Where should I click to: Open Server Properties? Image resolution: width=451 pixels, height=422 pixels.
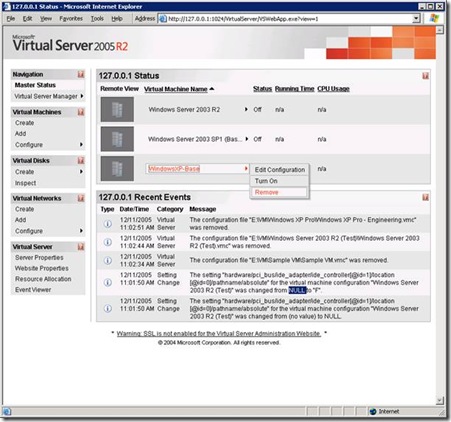[x=39, y=258]
